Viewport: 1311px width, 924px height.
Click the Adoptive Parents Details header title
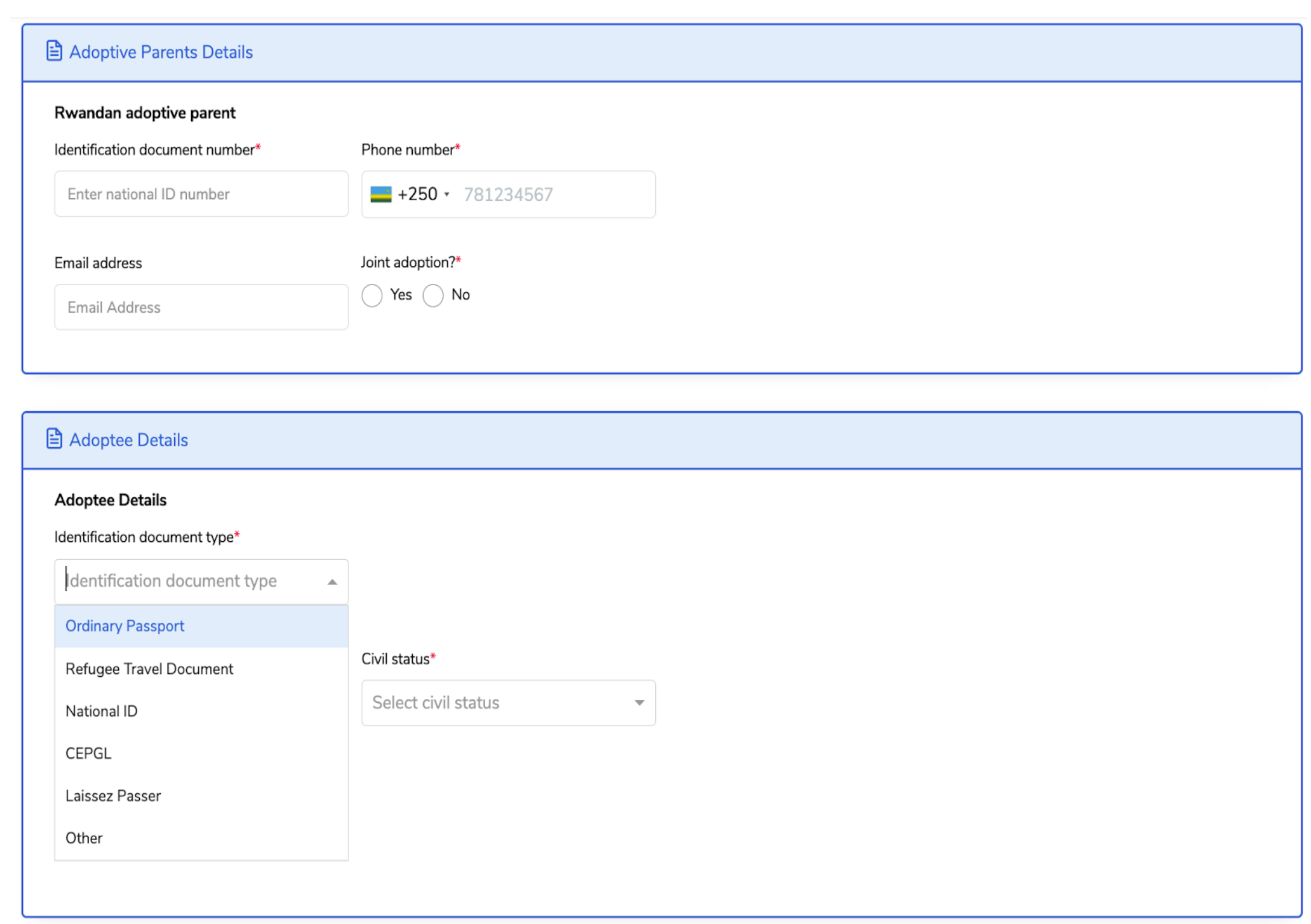pos(161,52)
